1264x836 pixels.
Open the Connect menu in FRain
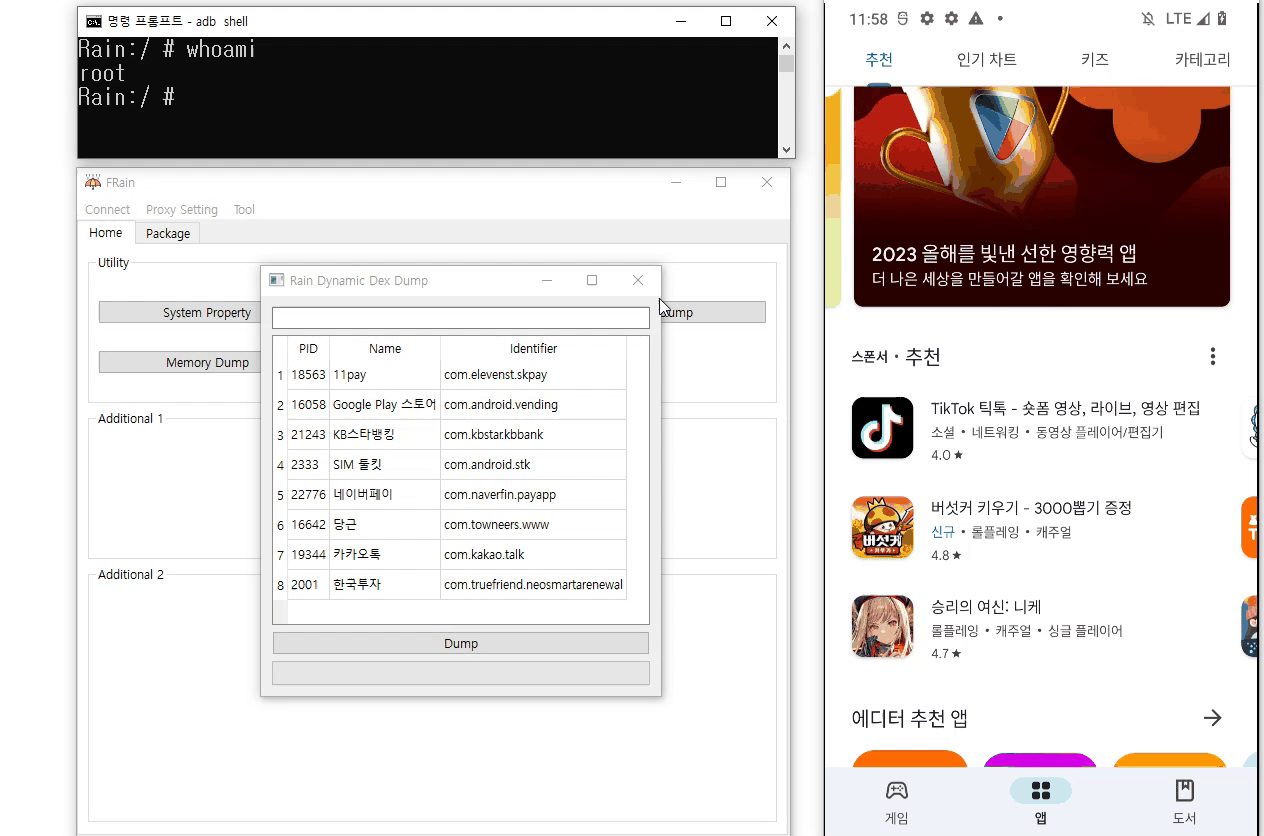point(107,210)
